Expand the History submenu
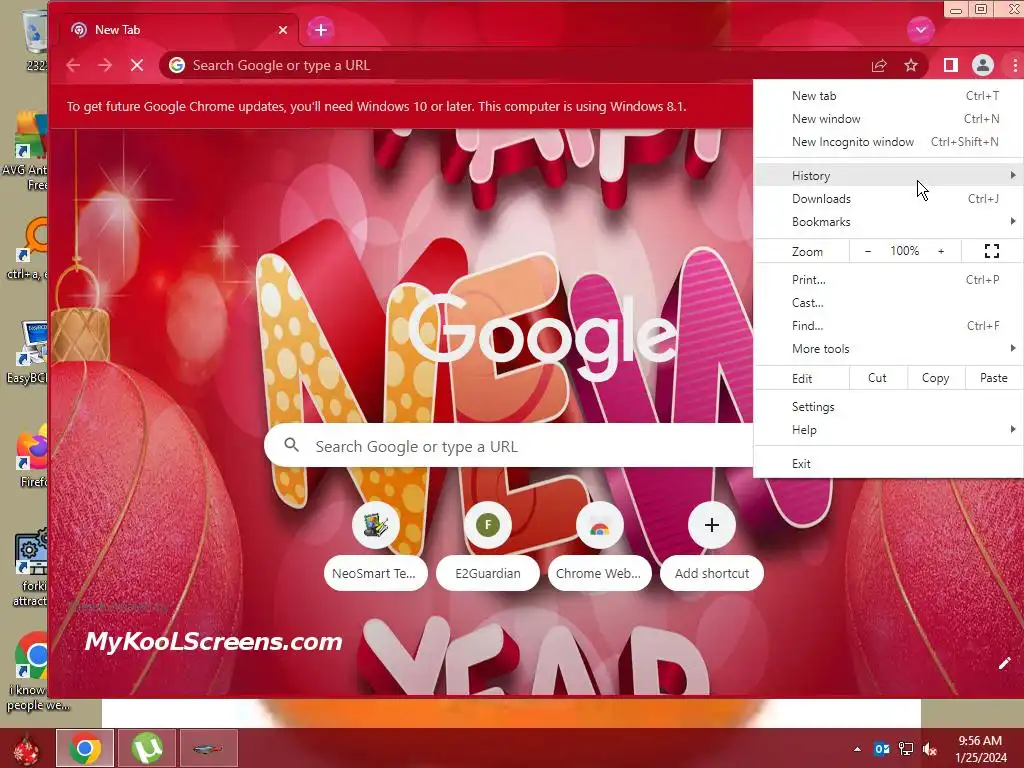1024x768 pixels. 889,176
